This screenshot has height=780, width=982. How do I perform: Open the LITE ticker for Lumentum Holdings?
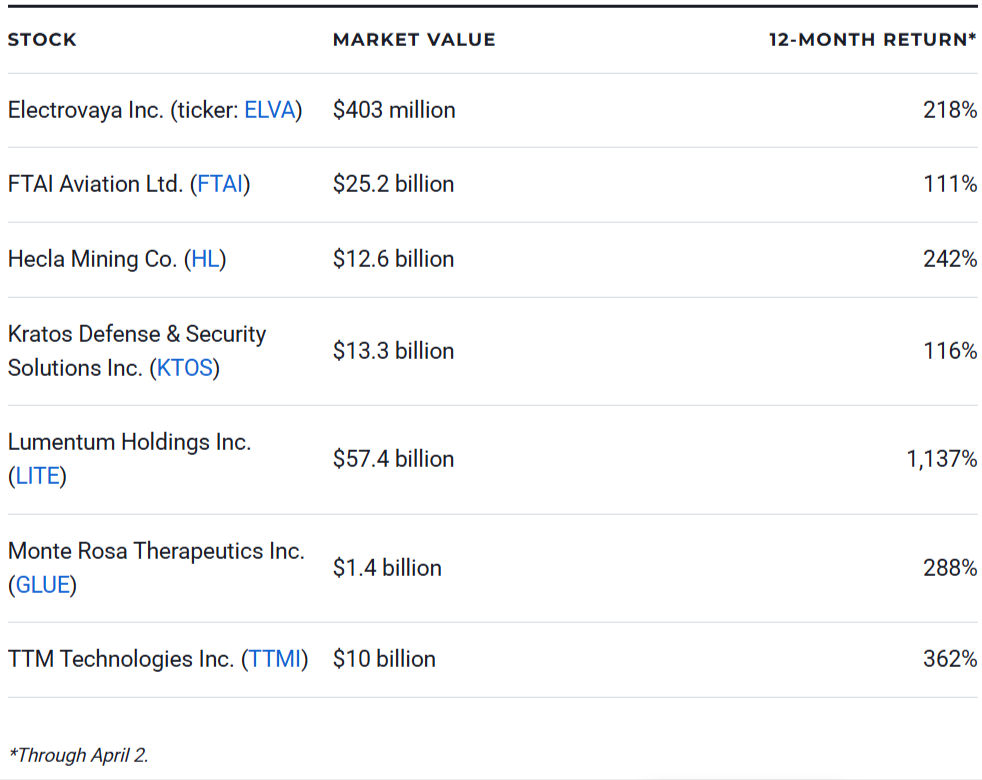pyautogui.click(x=38, y=476)
